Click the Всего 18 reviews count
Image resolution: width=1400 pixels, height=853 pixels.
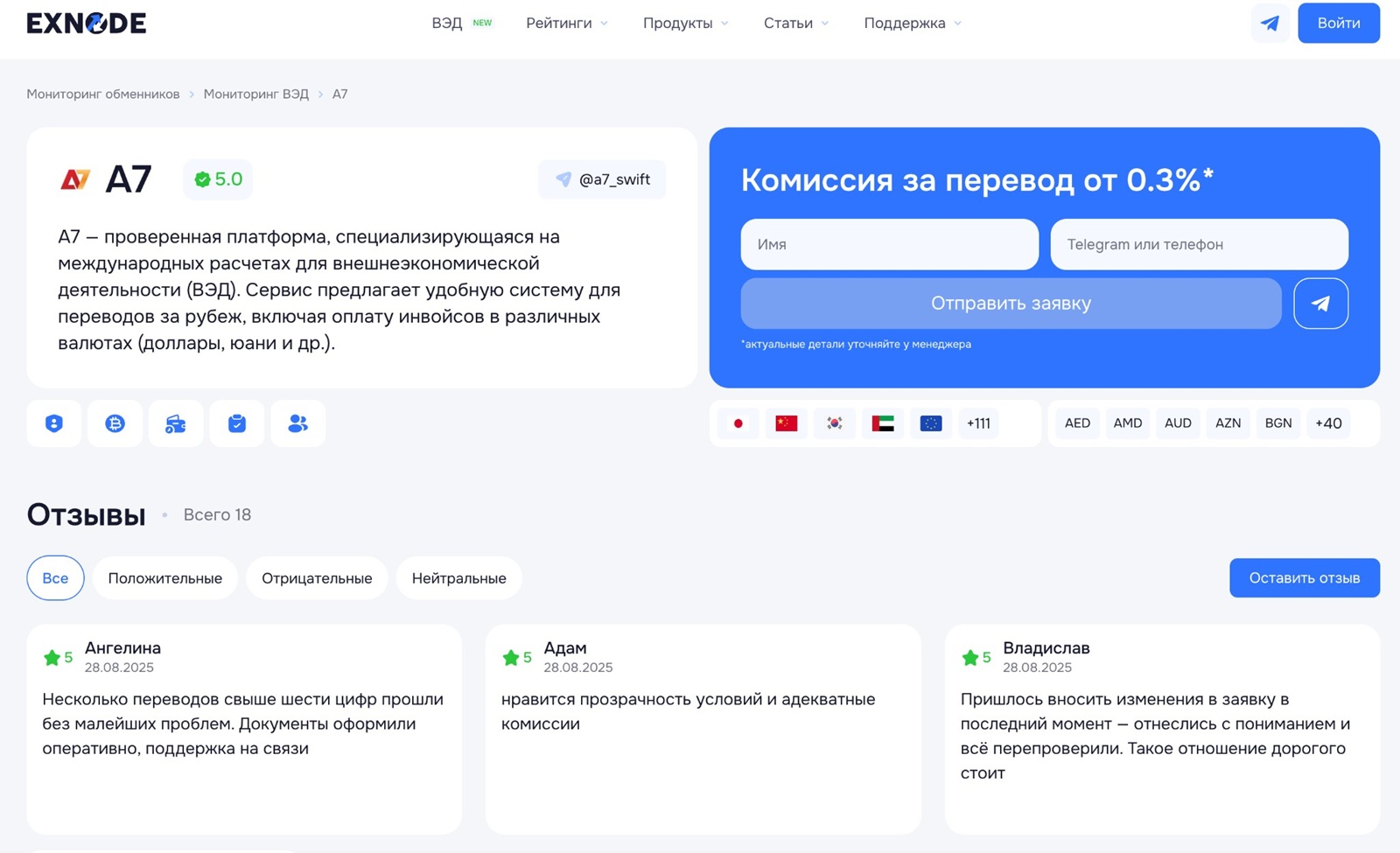click(x=217, y=514)
